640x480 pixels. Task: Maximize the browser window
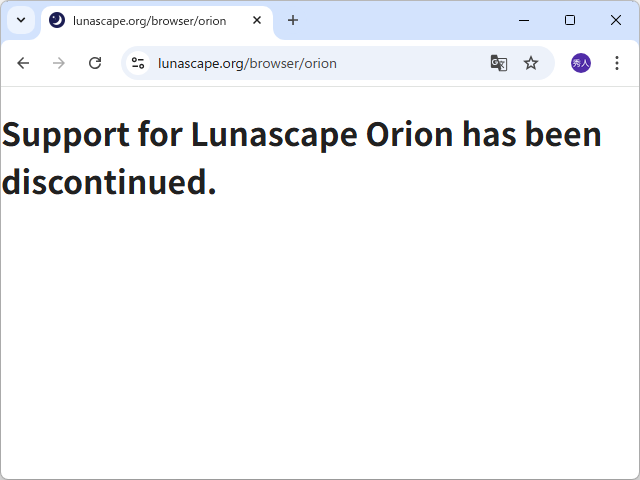coord(570,20)
